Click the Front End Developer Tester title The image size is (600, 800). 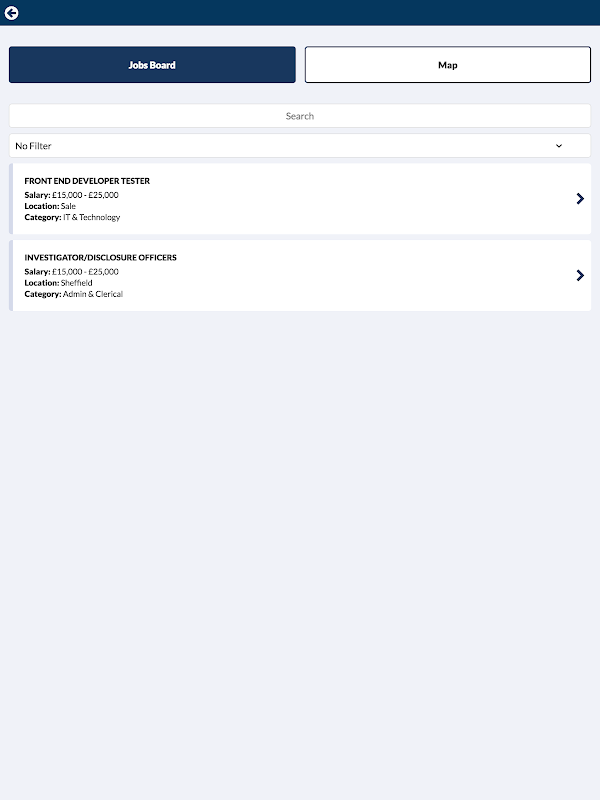tap(87, 181)
